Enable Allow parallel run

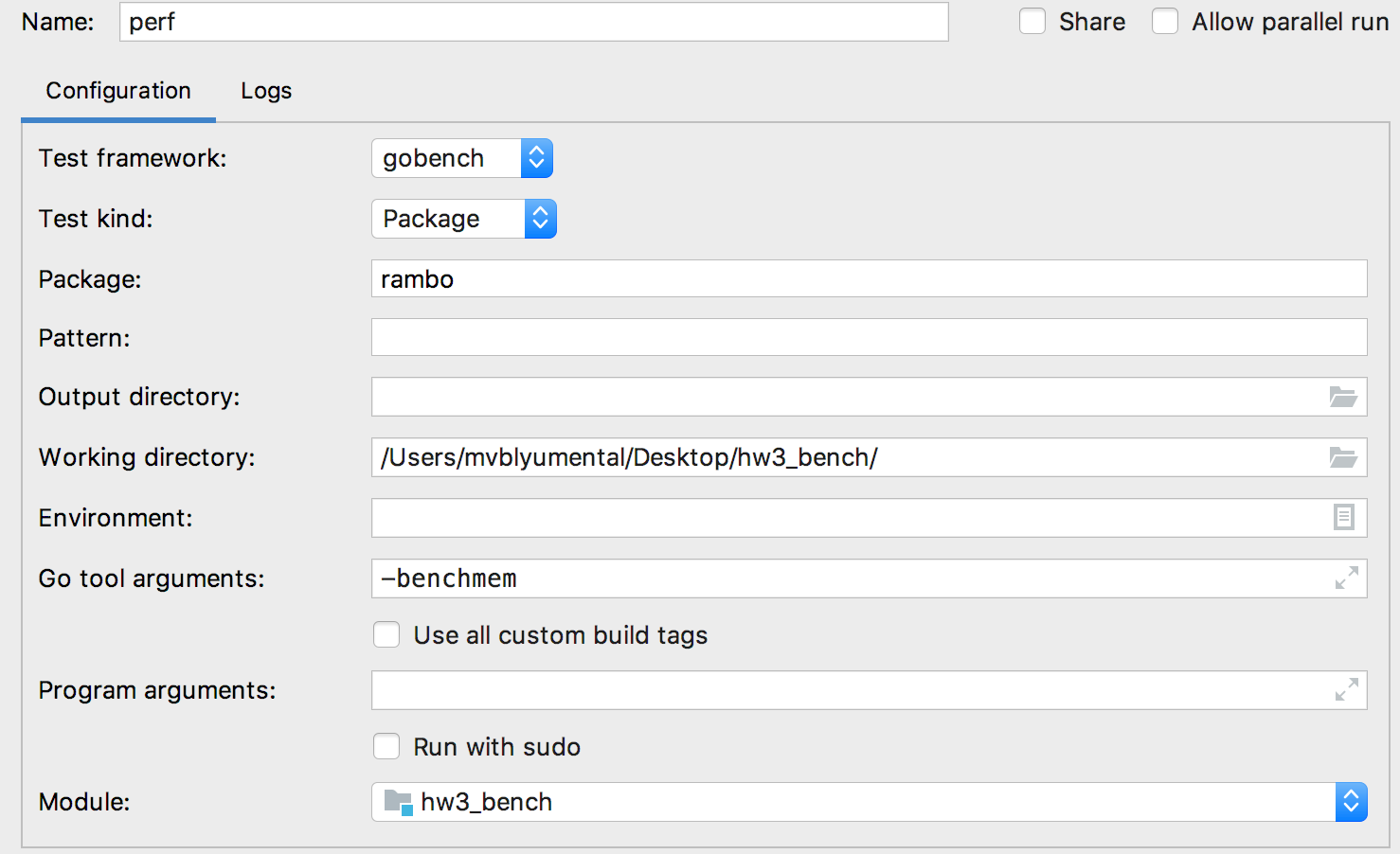pyautogui.click(x=1164, y=21)
